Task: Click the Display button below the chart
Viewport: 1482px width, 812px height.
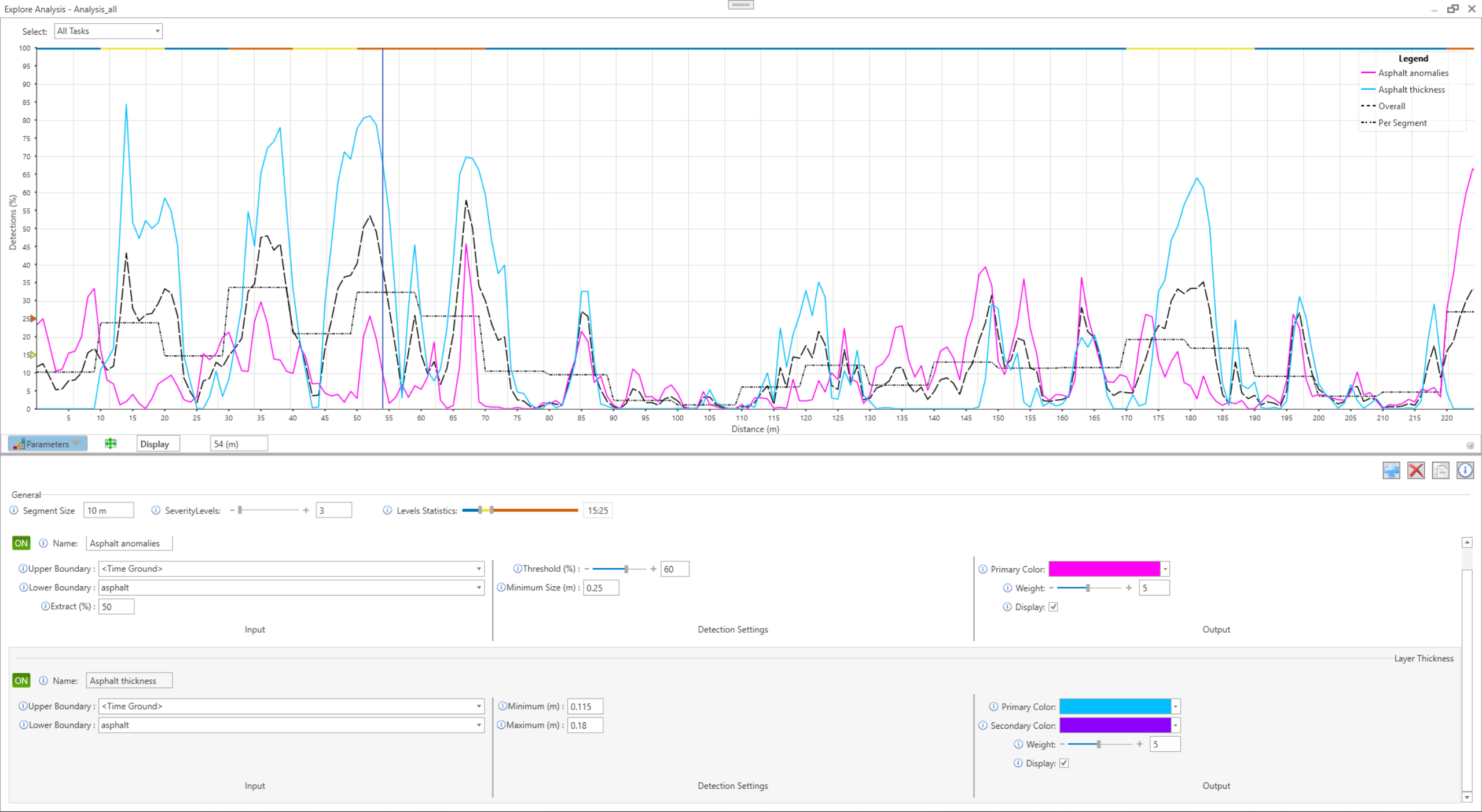Action: coord(155,444)
